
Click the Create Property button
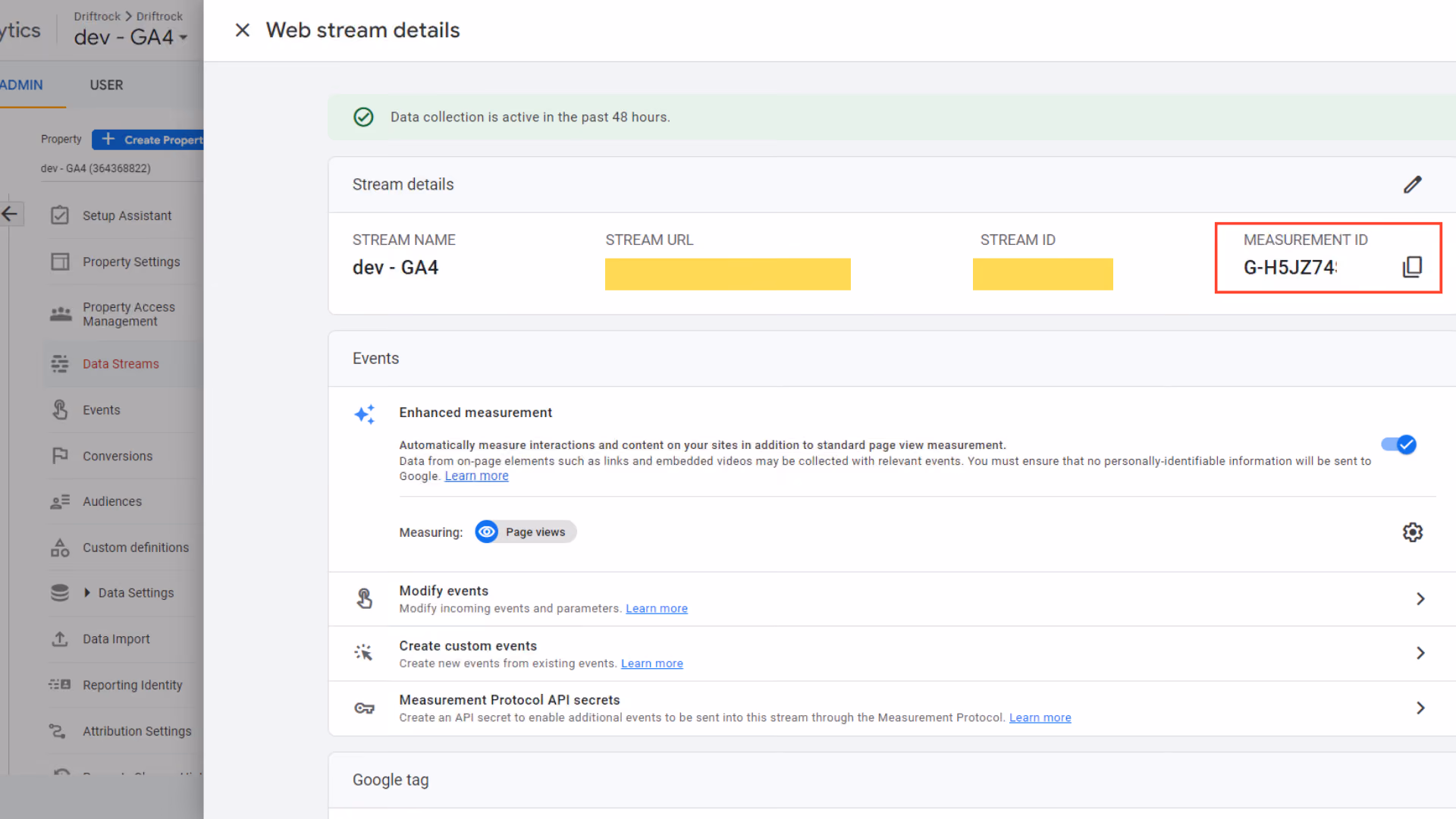point(149,140)
